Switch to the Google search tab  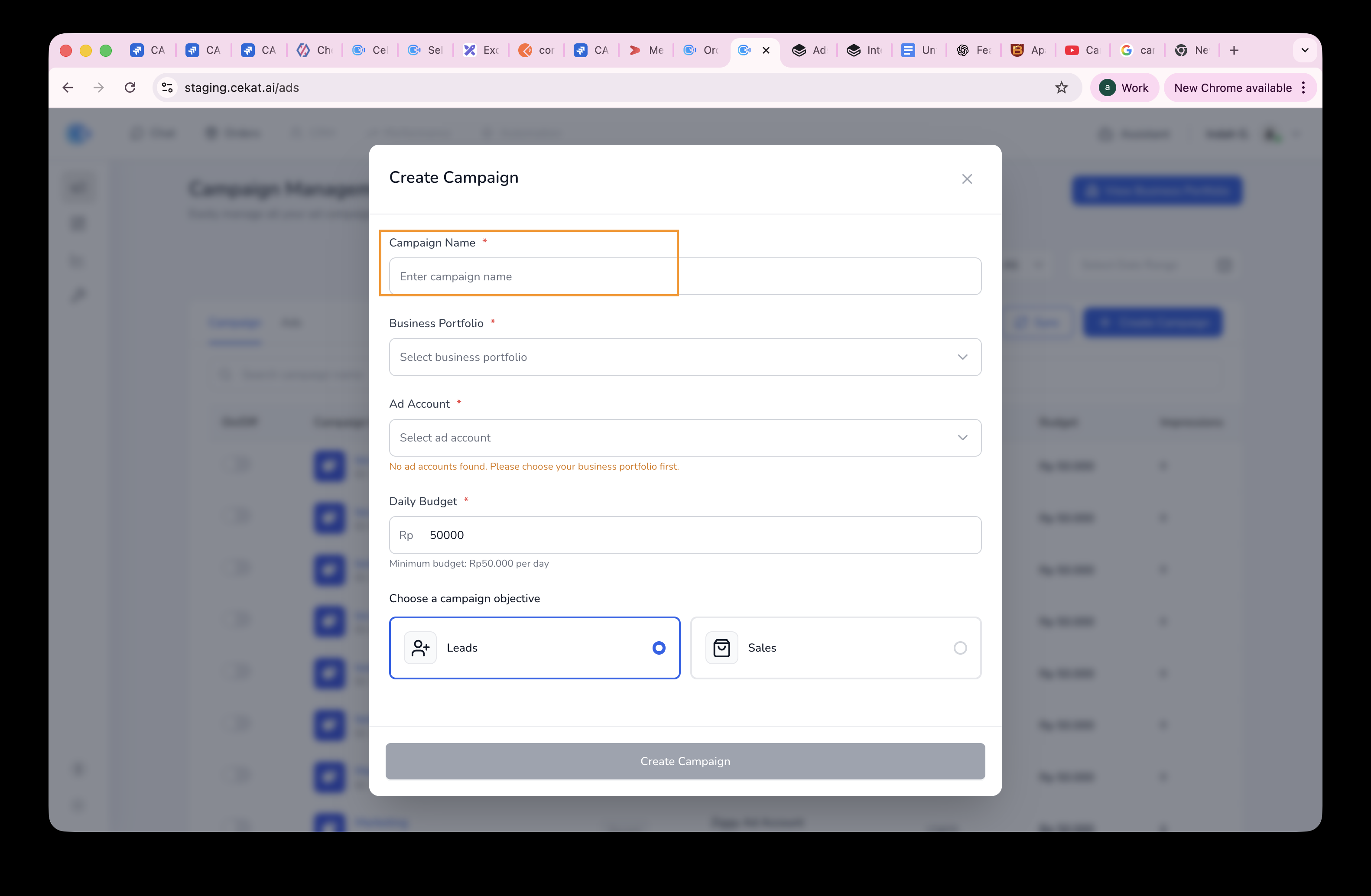[x=1137, y=51]
